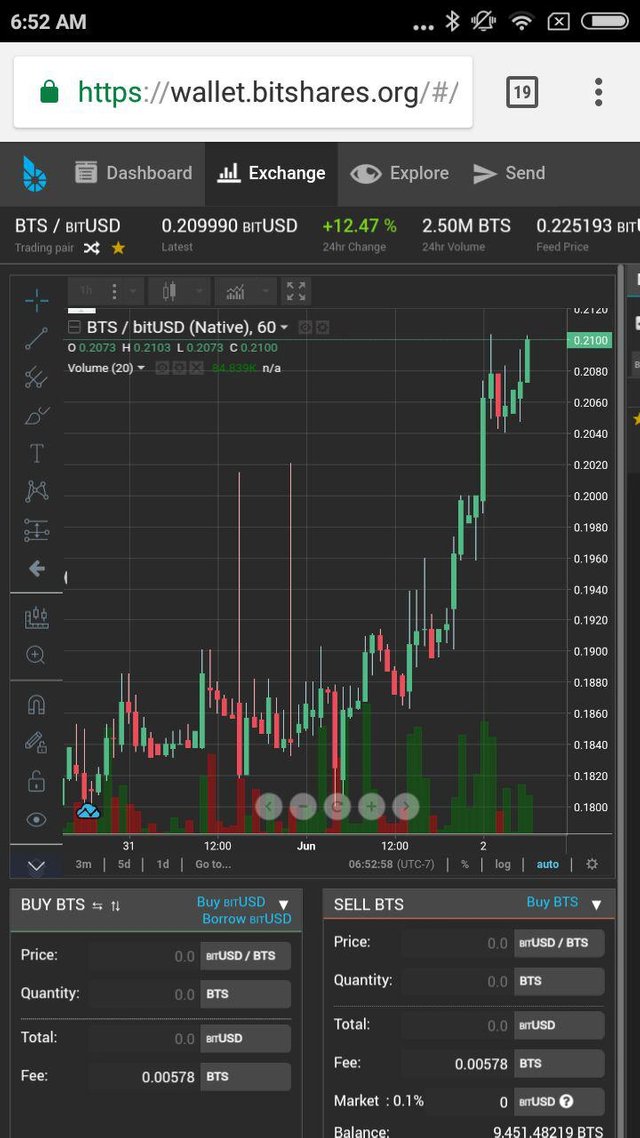Screen dimensions: 640x1138
Task: Select the trend line drawing tool
Action: (36, 339)
